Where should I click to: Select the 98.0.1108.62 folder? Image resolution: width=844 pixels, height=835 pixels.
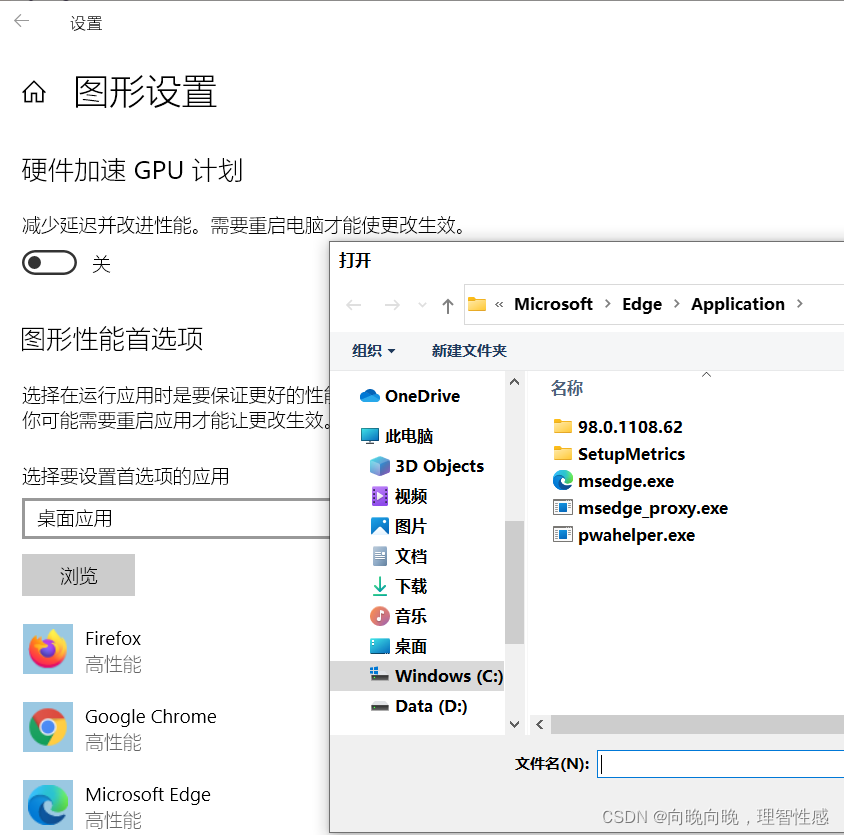tap(618, 427)
